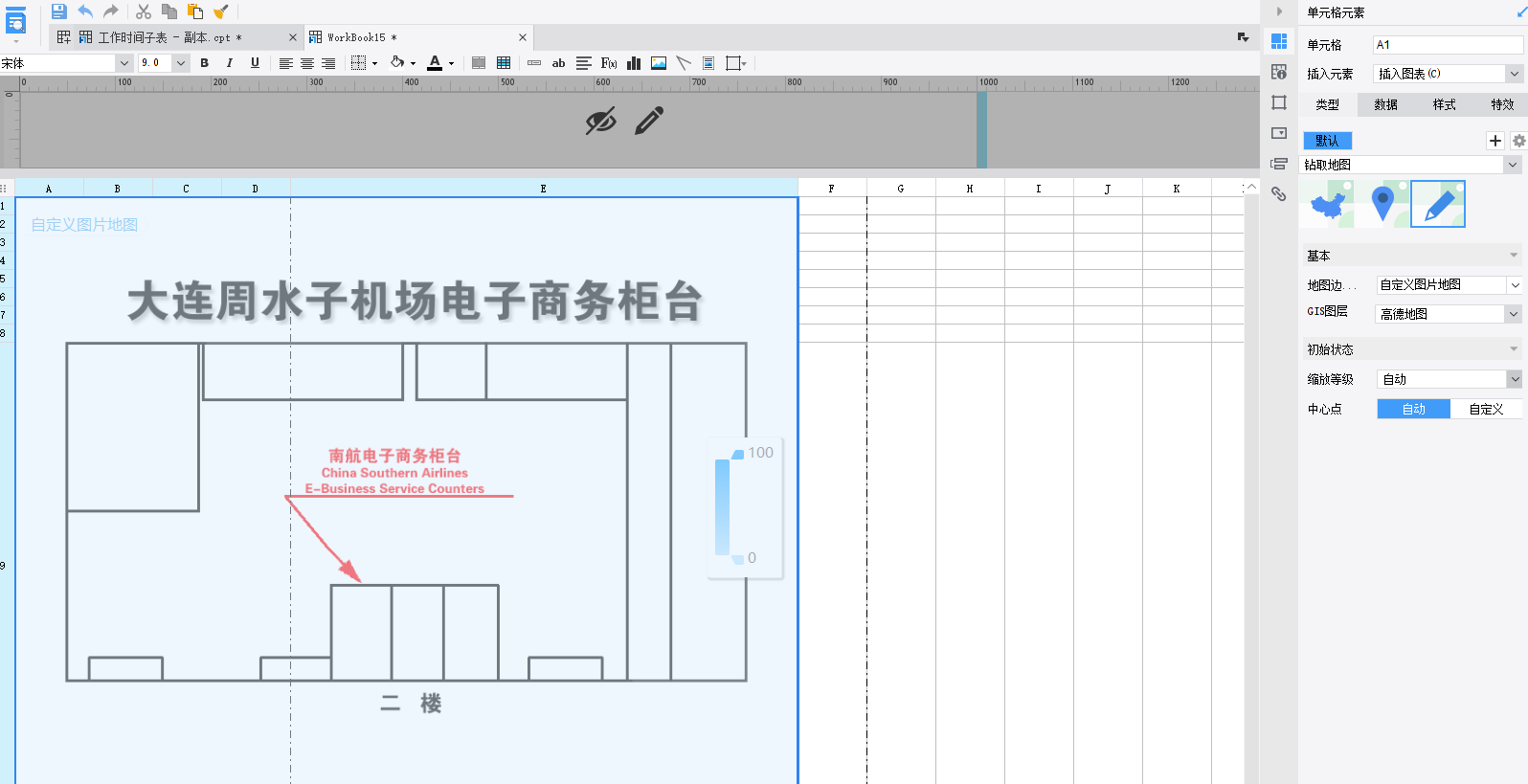Image resolution: width=1528 pixels, height=784 pixels.
Task: Cut selection with the scissors icon
Action: [x=144, y=11]
